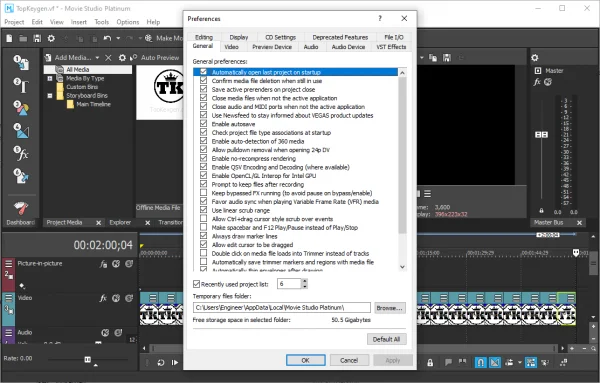Click OK to confirm preferences

pos(305,360)
